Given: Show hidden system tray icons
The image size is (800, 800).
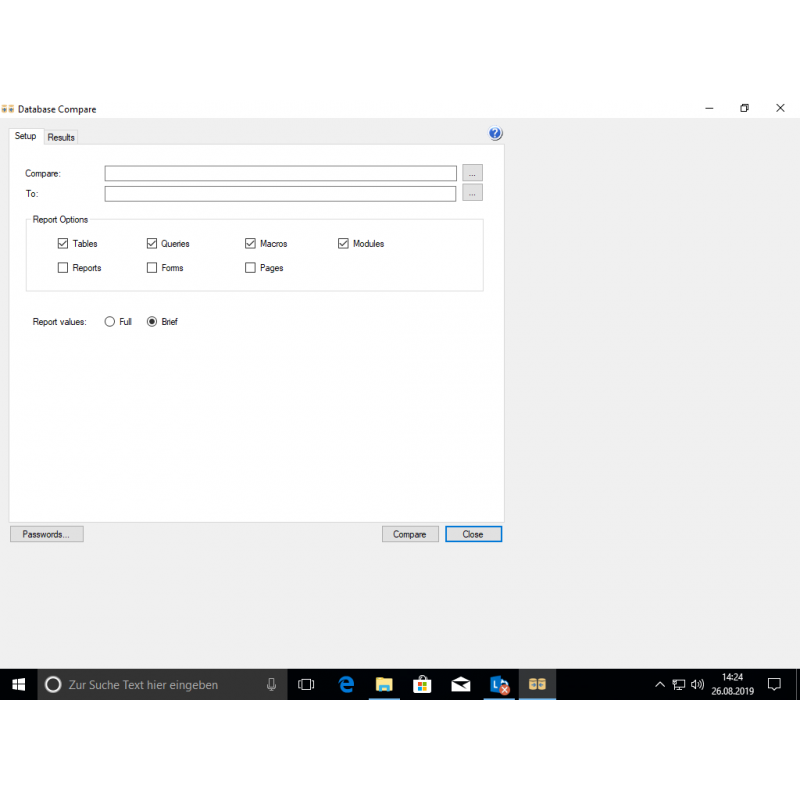Looking at the screenshot, I should pos(659,685).
